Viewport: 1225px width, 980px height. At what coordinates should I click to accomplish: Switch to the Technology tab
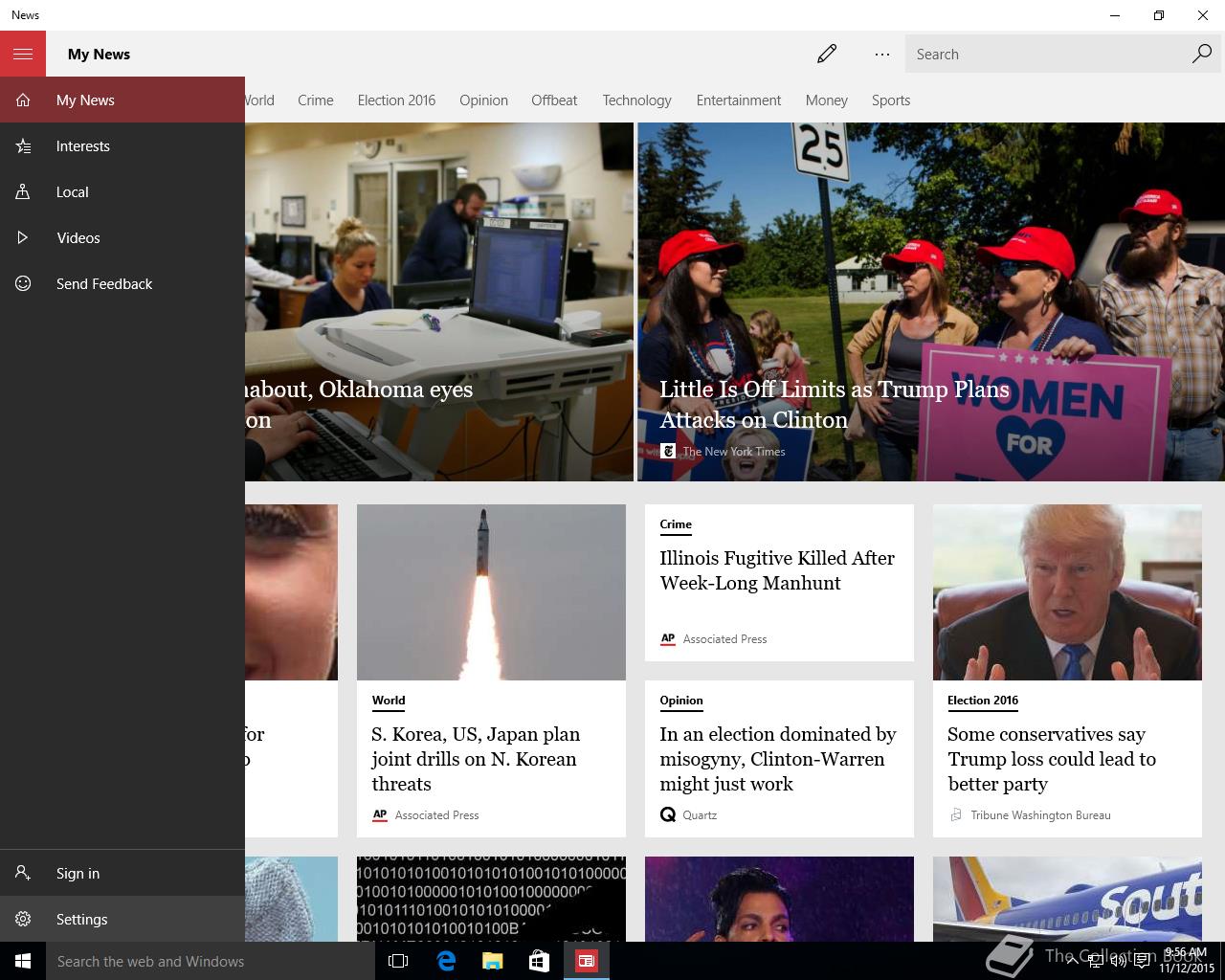coord(636,100)
